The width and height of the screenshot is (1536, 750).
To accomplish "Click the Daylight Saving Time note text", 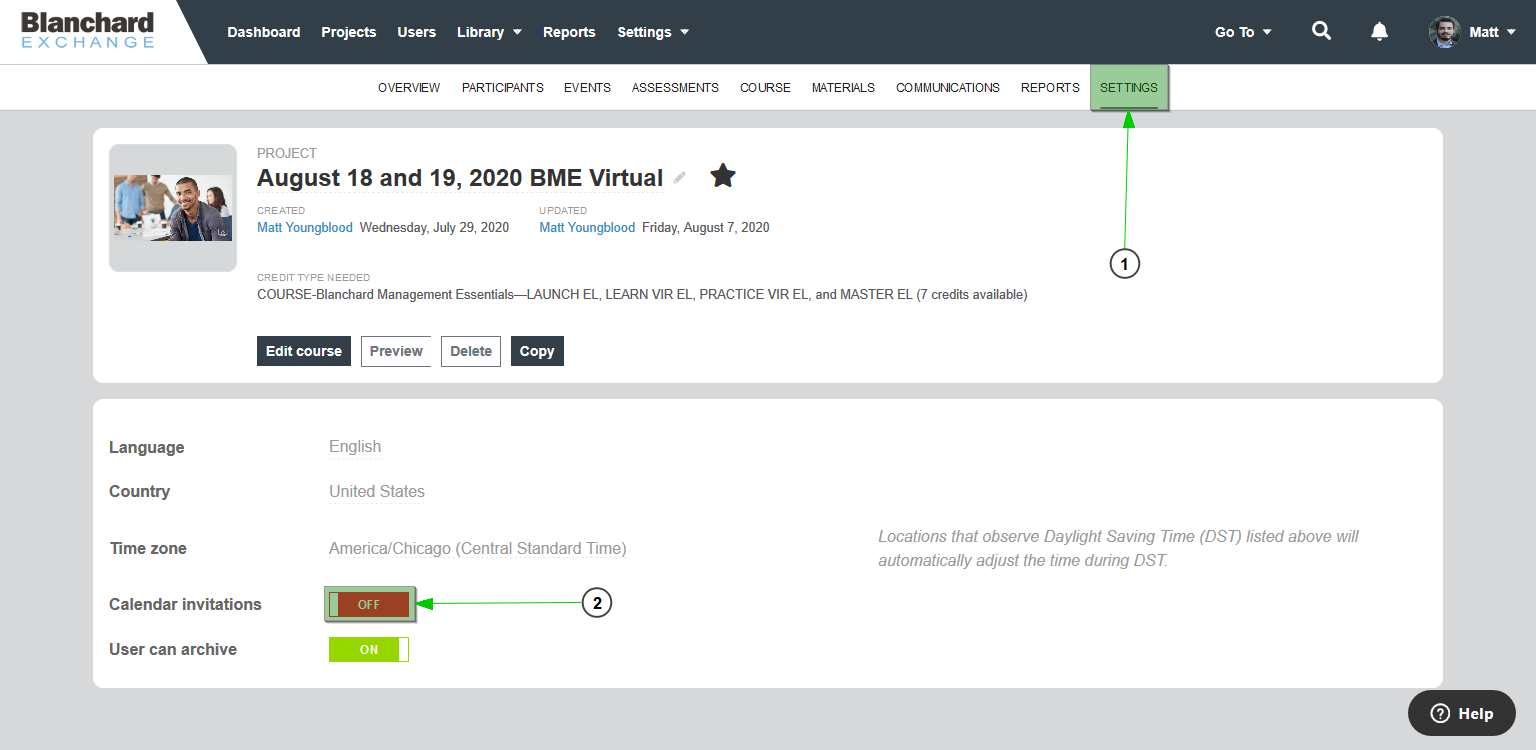I will tap(1119, 548).
